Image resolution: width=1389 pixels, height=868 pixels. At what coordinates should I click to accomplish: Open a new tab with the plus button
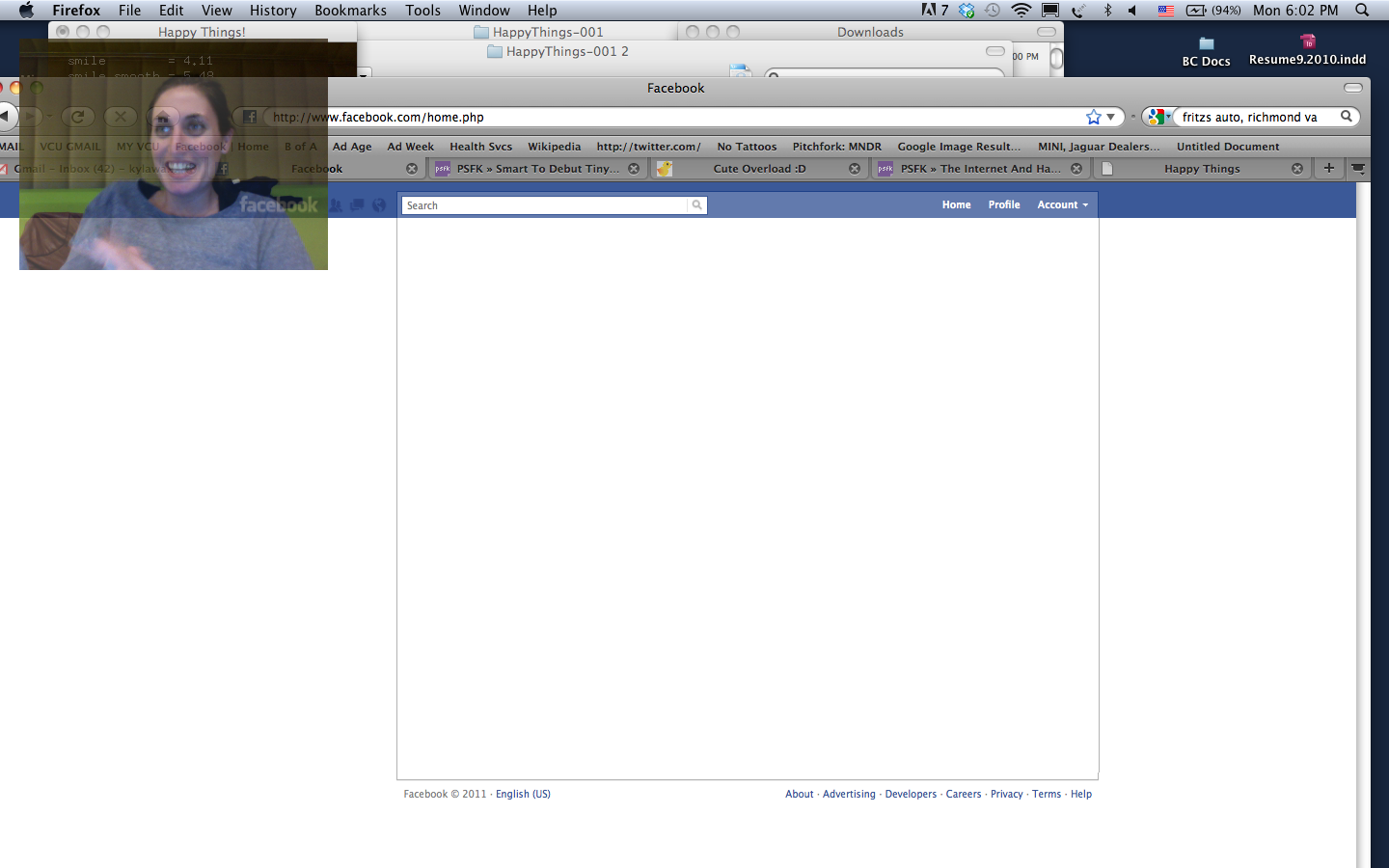(1328, 168)
